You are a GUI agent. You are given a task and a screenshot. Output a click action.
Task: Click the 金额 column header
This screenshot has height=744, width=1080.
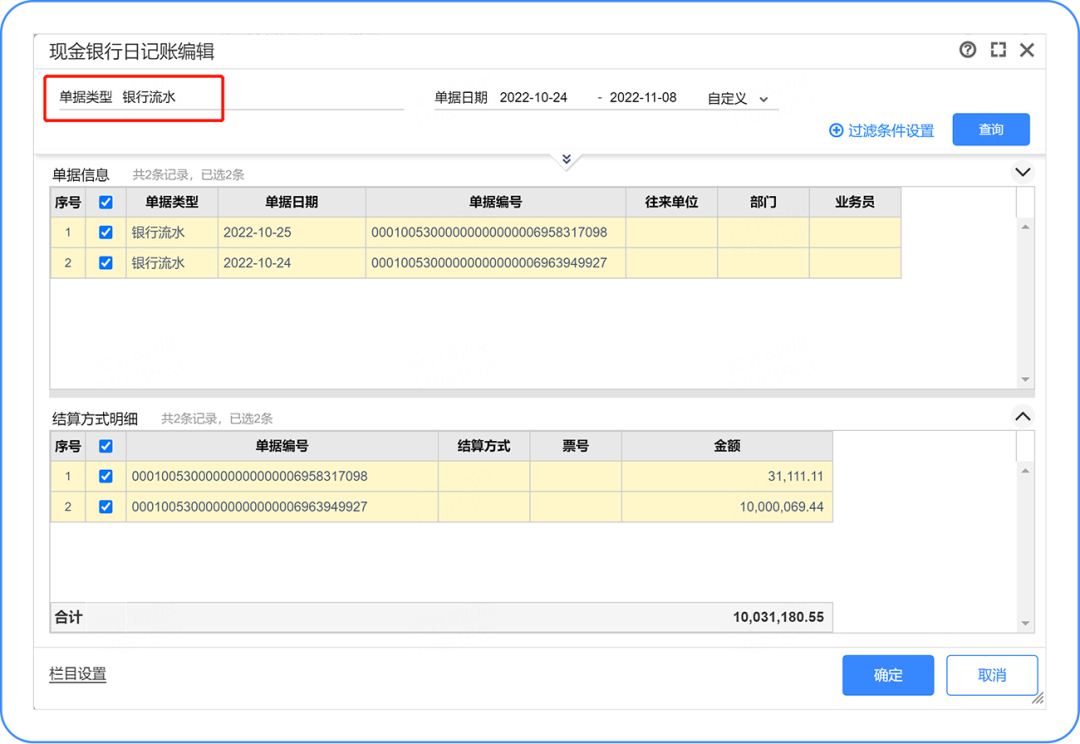click(x=726, y=446)
